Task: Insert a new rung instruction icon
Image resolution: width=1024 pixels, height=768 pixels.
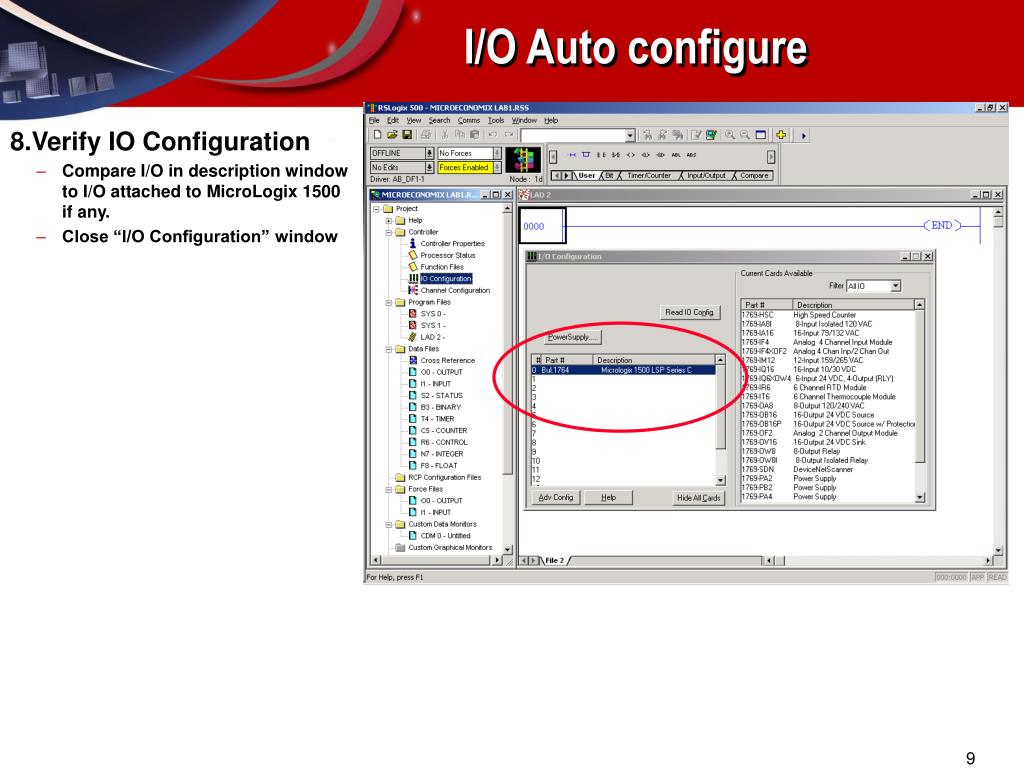Action: click(x=571, y=155)
